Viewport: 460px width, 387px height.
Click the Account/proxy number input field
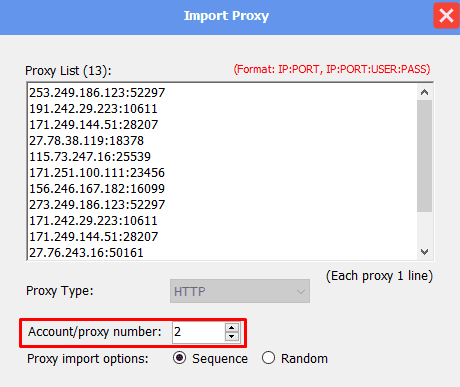199,332
